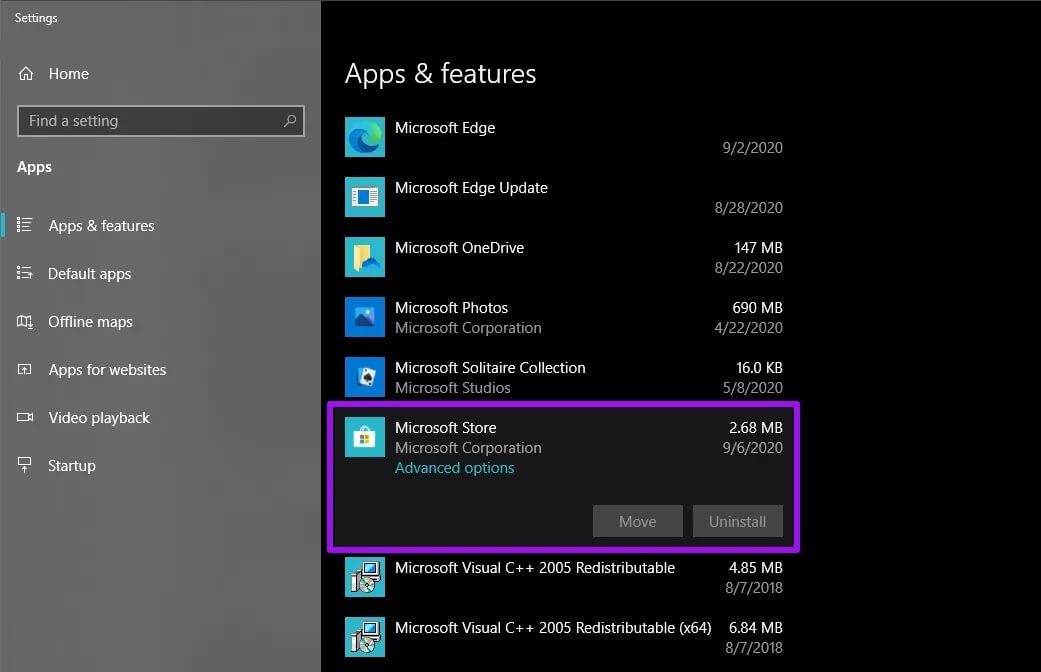Select Visual C++ 2005 Redistributable name
This screenshot has width=1041, height=672.
click(535, 568)
